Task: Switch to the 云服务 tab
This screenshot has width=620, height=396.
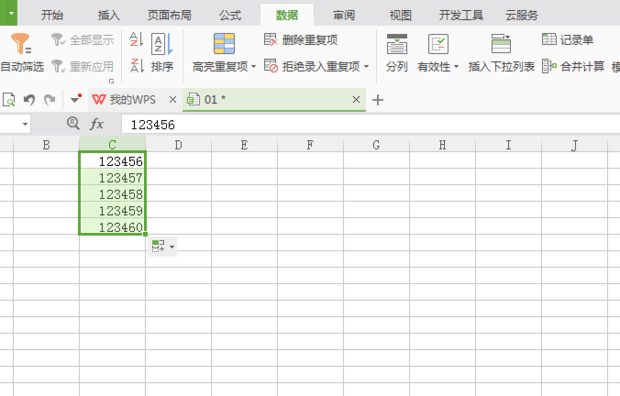Action: (x=522, y=15)
